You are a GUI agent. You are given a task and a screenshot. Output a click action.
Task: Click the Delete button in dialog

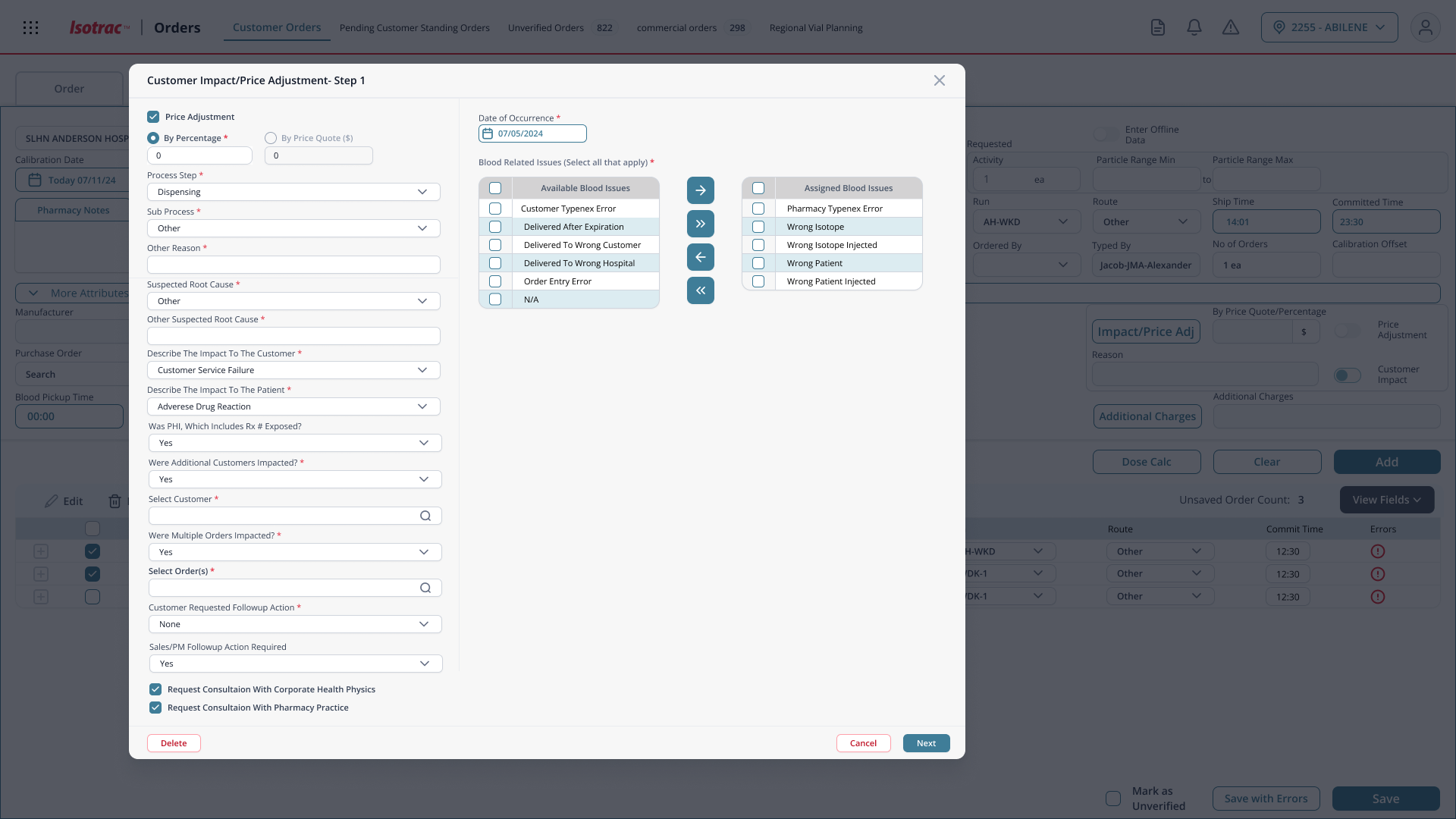[x=174, y=743]
